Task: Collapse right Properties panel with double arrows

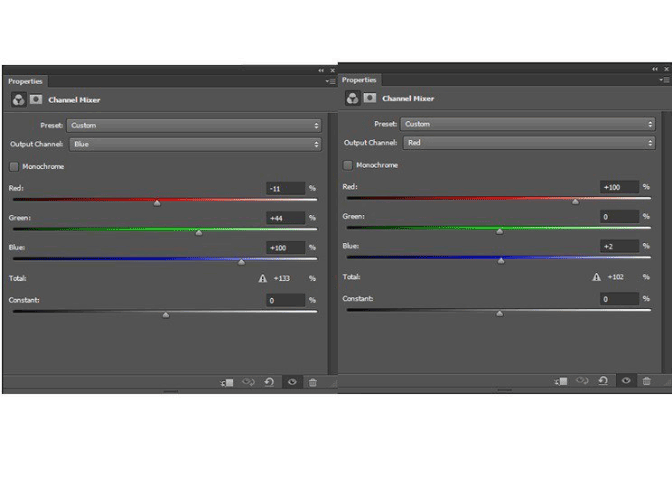Action: 655,69
